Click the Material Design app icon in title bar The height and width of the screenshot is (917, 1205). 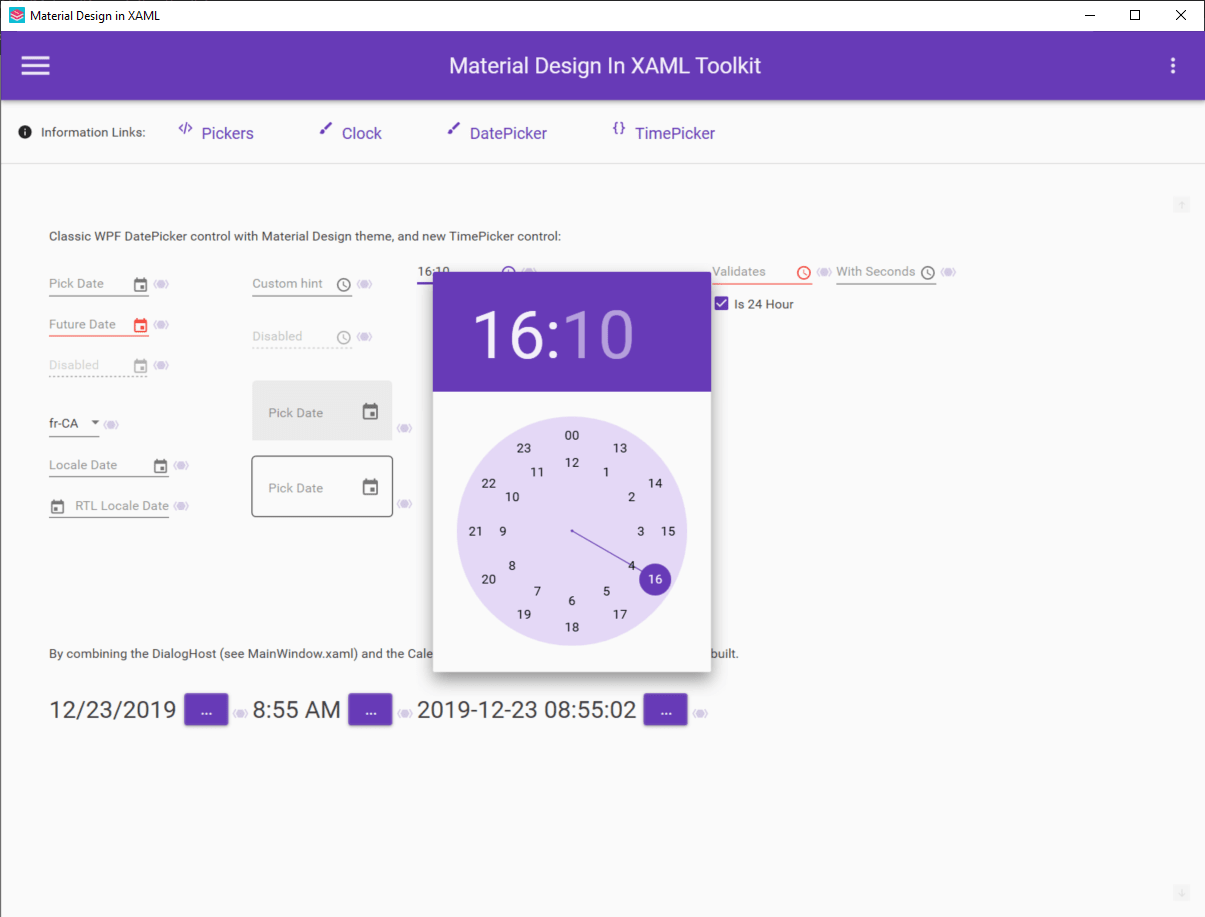(x=16, y=15)
